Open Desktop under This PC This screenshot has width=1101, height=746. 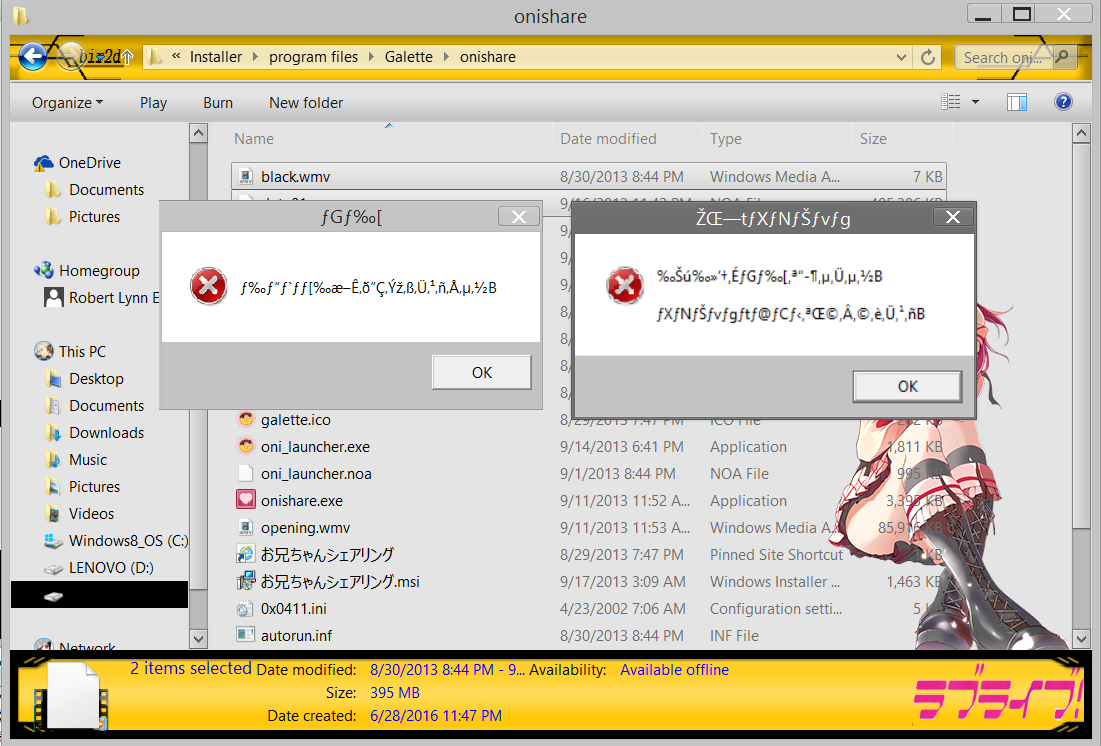[x=96, y=379]
